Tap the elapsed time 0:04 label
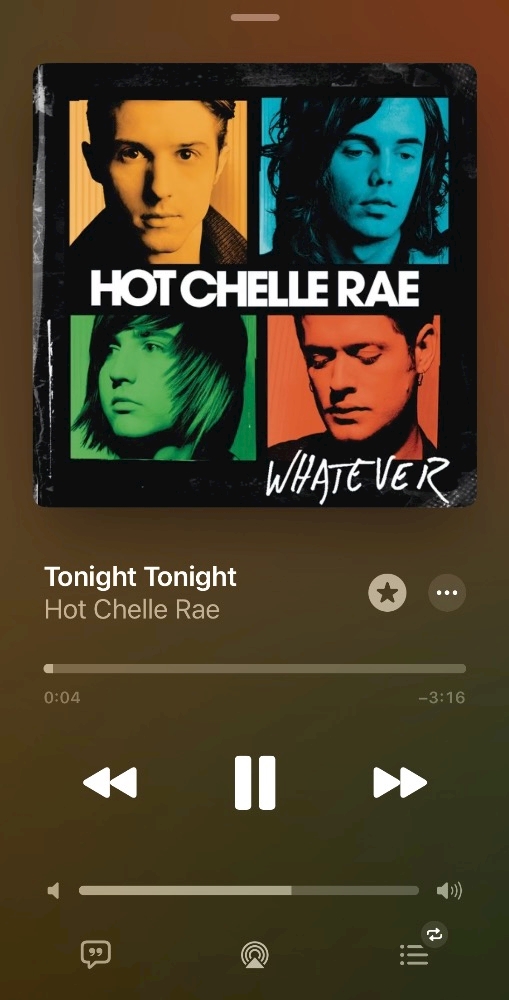509x1000 pixels. 62,697
